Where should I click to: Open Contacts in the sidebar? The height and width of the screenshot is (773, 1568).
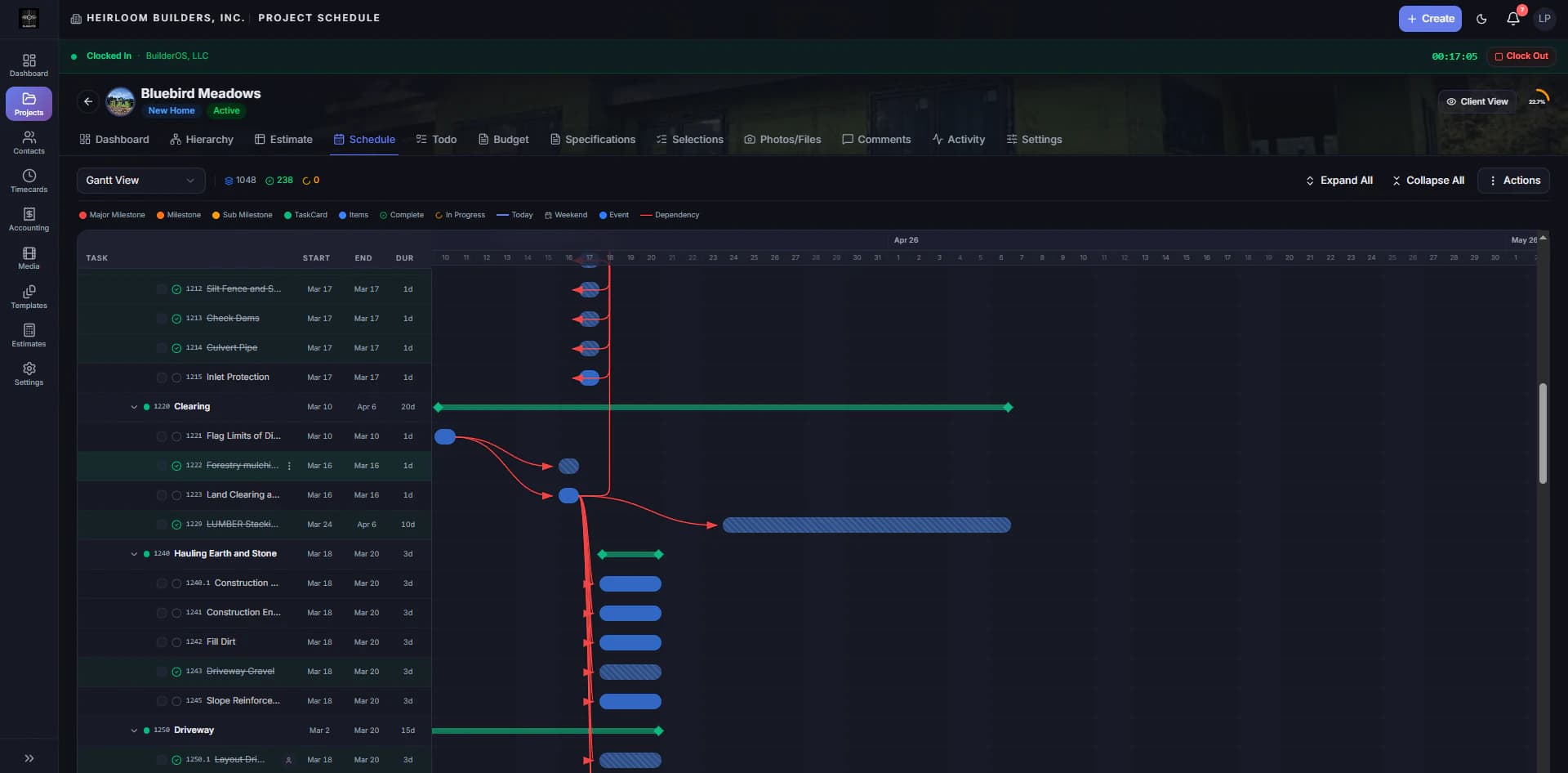point(29,142)
